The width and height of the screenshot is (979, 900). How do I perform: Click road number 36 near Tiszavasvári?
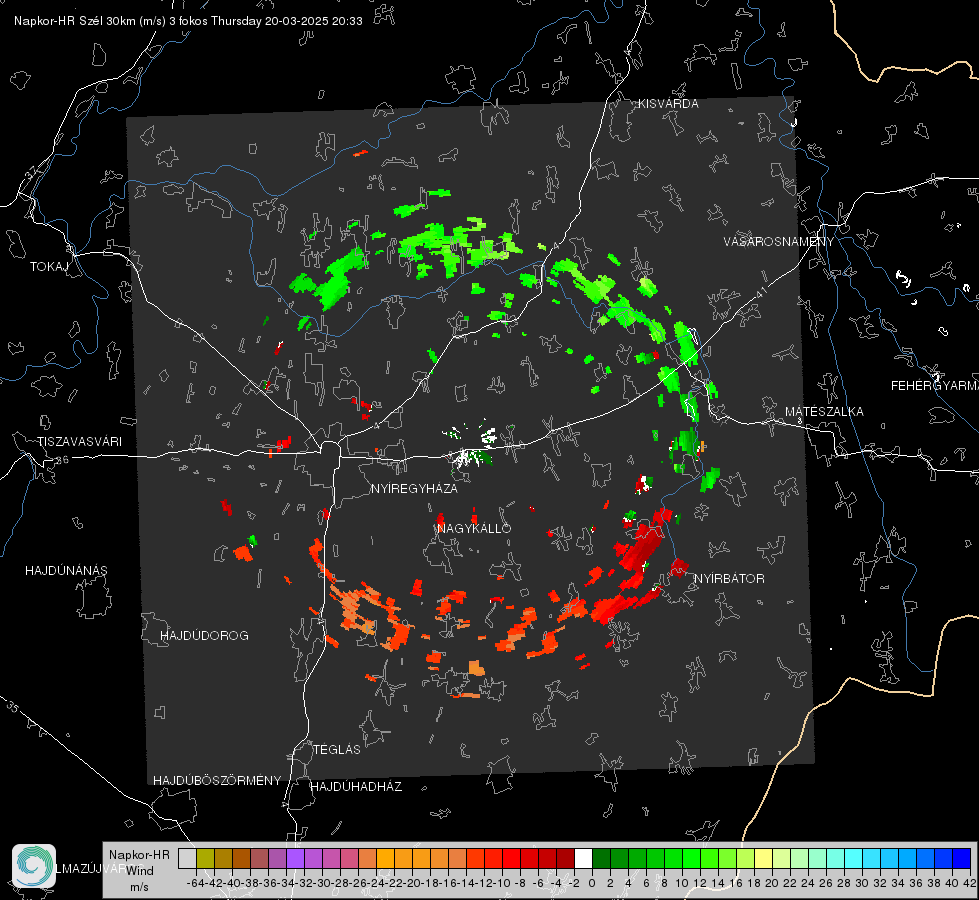pyautogui.click(x=62, y=460)
